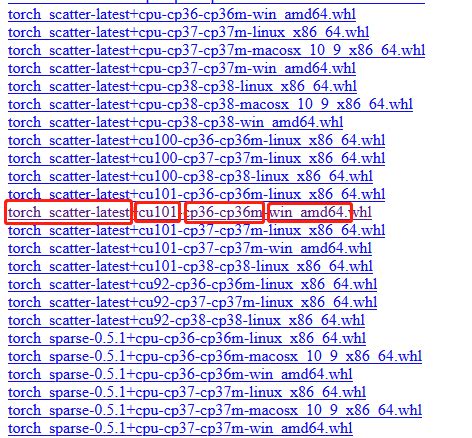The image size is (472, 438).
Task: Download torch_scatter-latest+cu92-cp36-cp36m-linux_x86_64.whl
Action: point(193,284)
